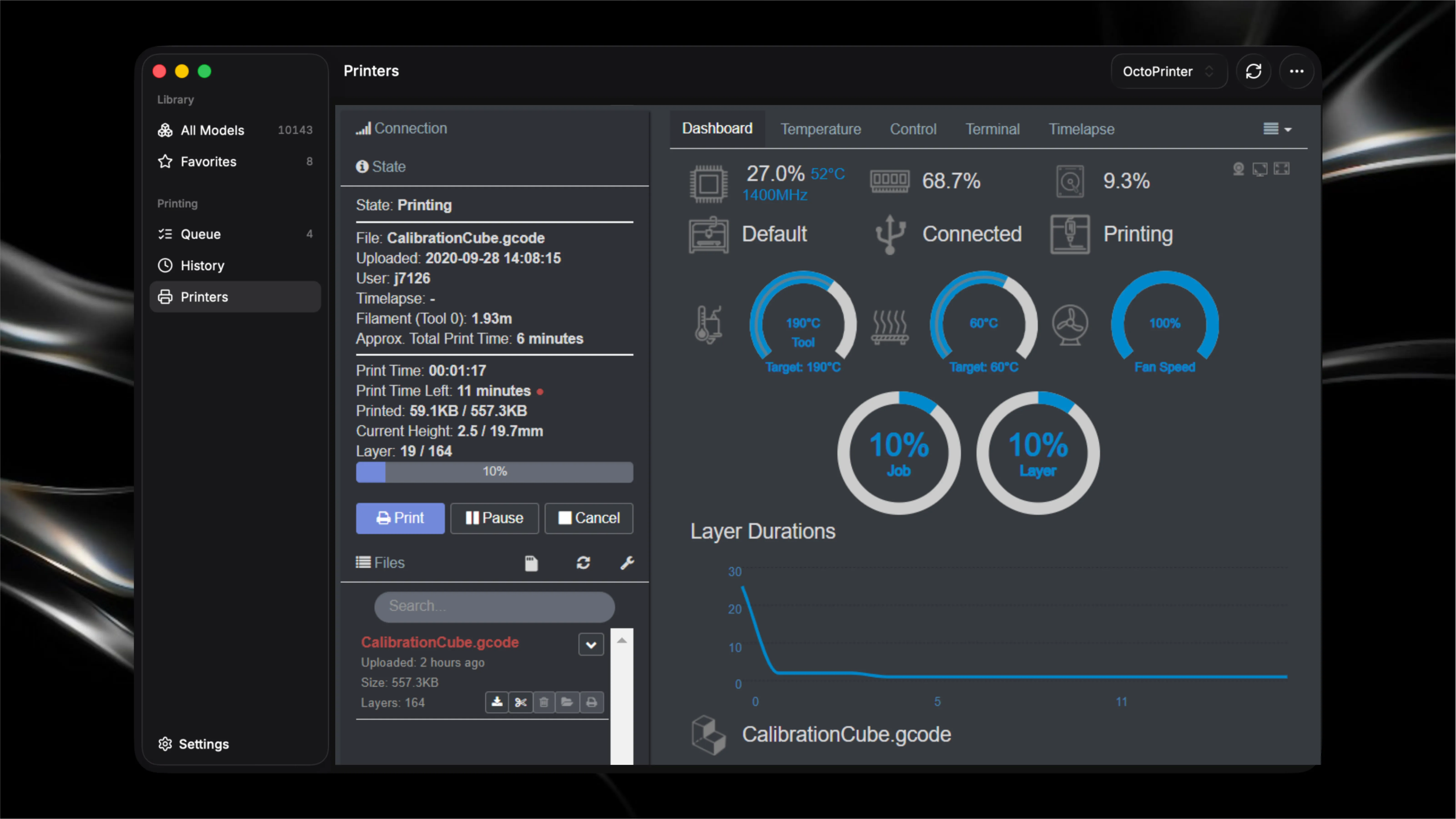Screen dimensions: 1456x819
Task: Click the fullscreen icon on the dashboard
Action: tap(1281, 169)
